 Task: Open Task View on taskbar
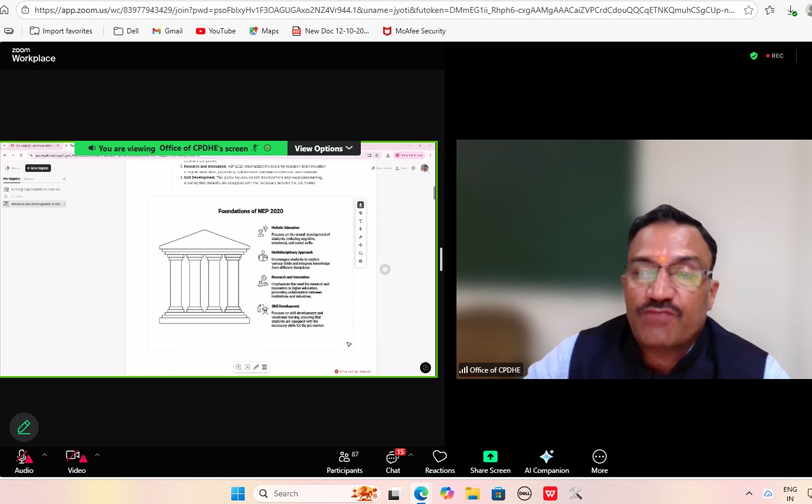coord(394,494)
